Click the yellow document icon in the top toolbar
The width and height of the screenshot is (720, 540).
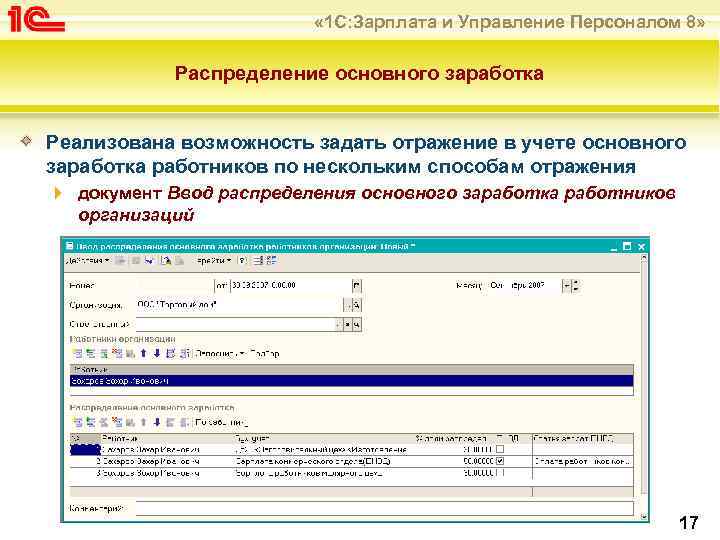click(165, 260)
